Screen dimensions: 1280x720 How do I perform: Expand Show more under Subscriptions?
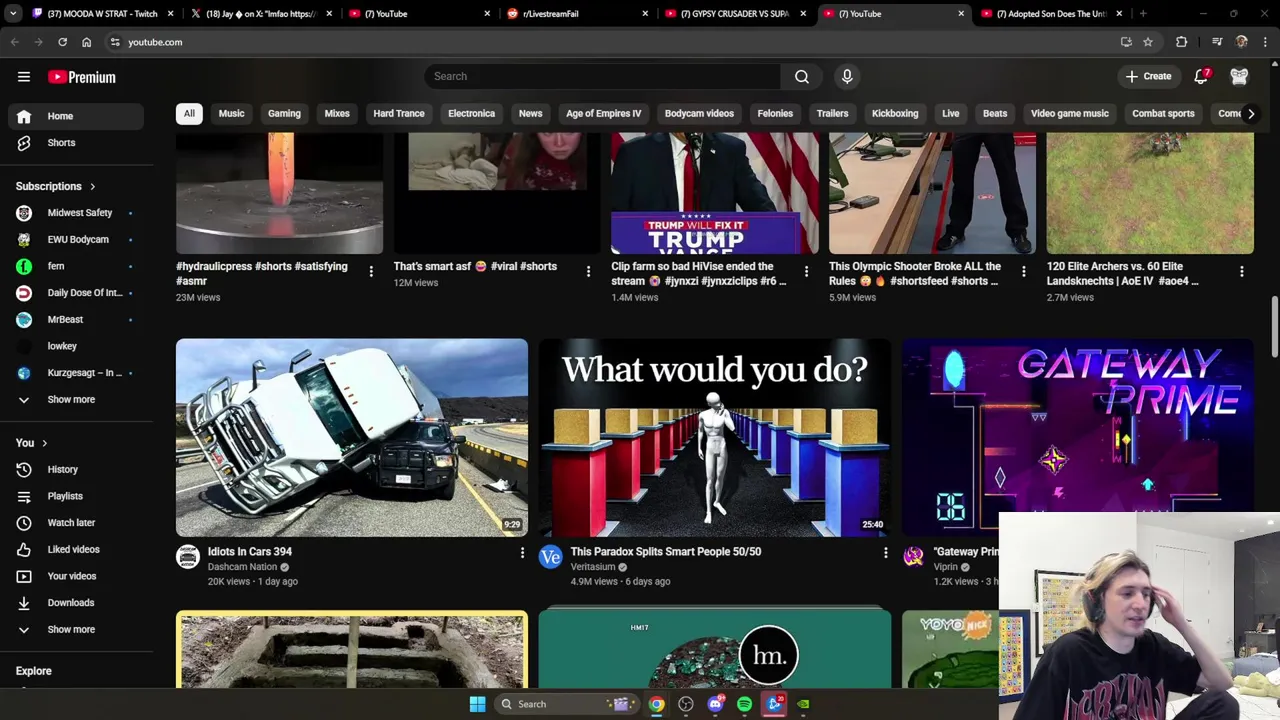point(77,400)
